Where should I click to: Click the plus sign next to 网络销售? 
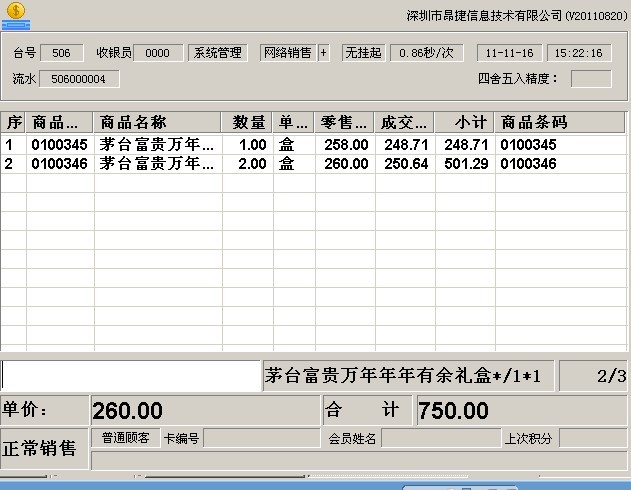(x=324, y=53)
